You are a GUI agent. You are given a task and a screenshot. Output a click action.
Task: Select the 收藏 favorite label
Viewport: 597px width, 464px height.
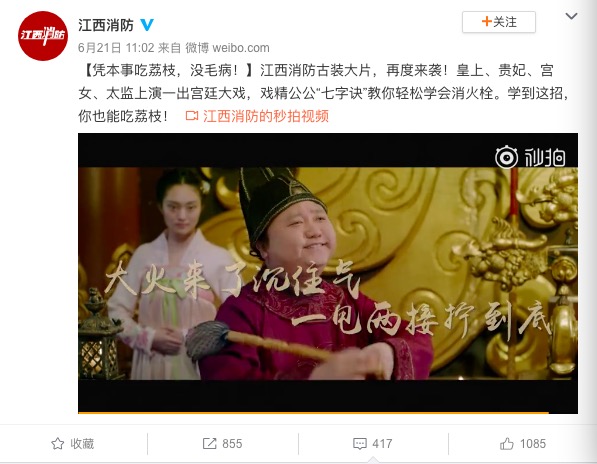pyautogui.click(x=82, y=444)
